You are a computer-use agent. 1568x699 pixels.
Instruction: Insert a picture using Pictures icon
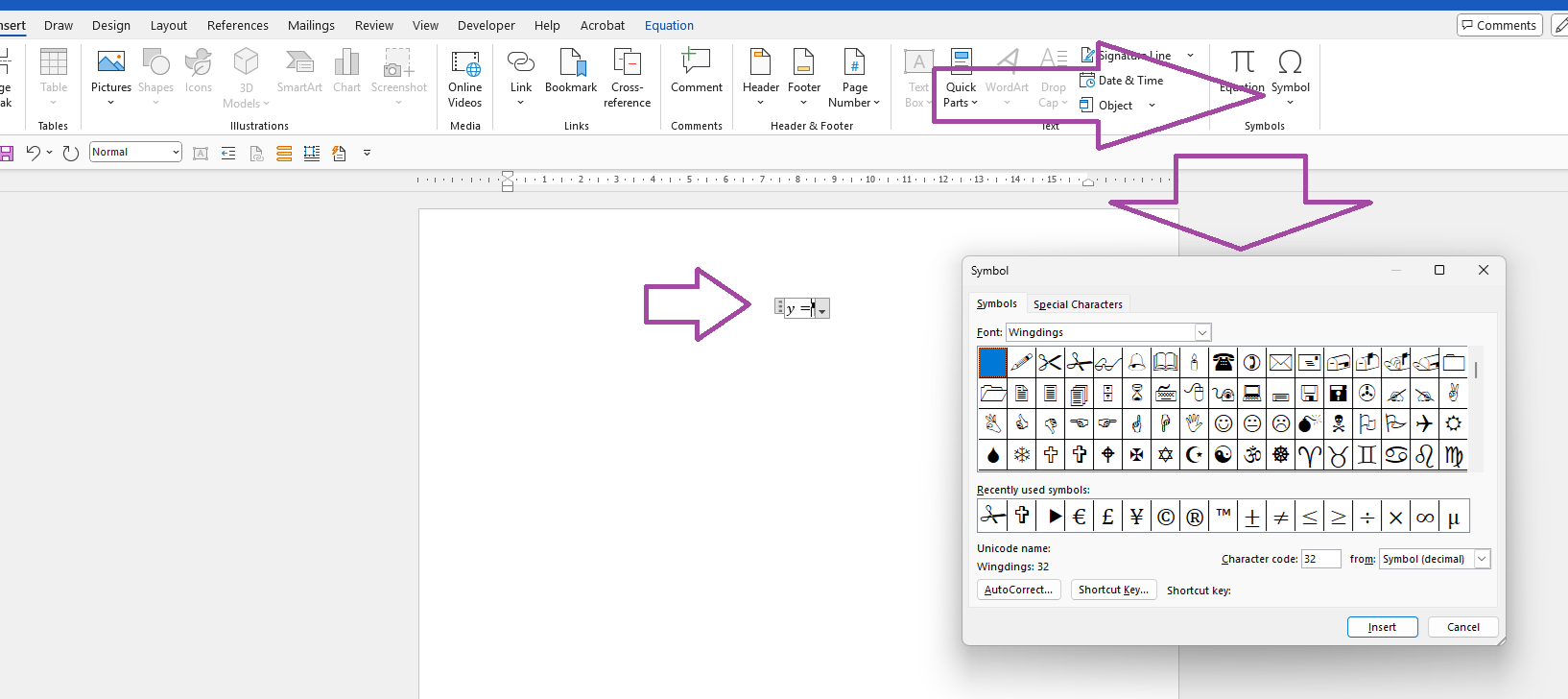click(x=111, y=76)
